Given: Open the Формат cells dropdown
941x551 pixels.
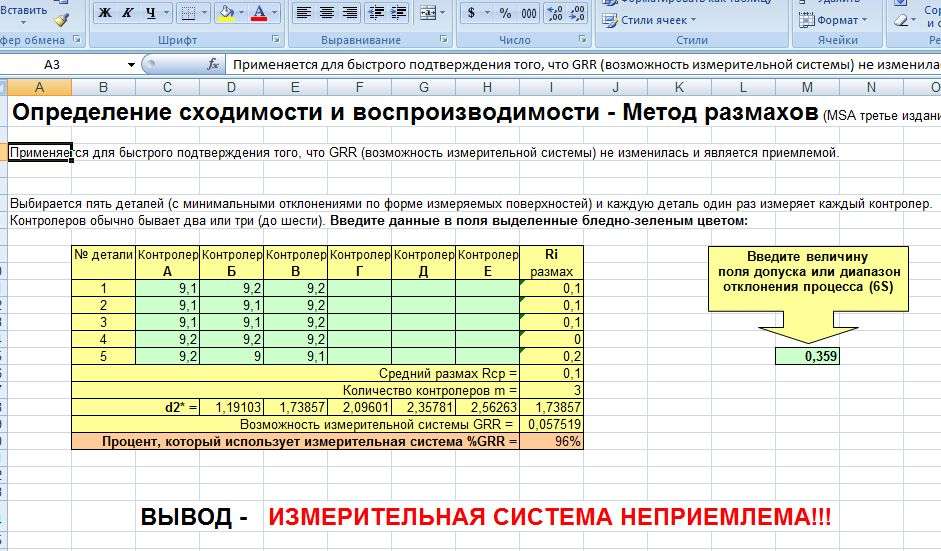Looking at the screenshot, I should [x=838, y=19].
